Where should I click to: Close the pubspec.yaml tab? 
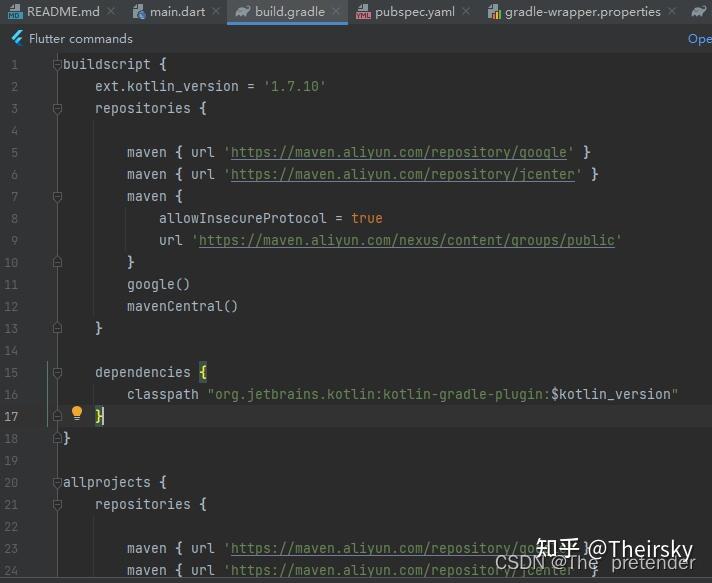[466, 11]
